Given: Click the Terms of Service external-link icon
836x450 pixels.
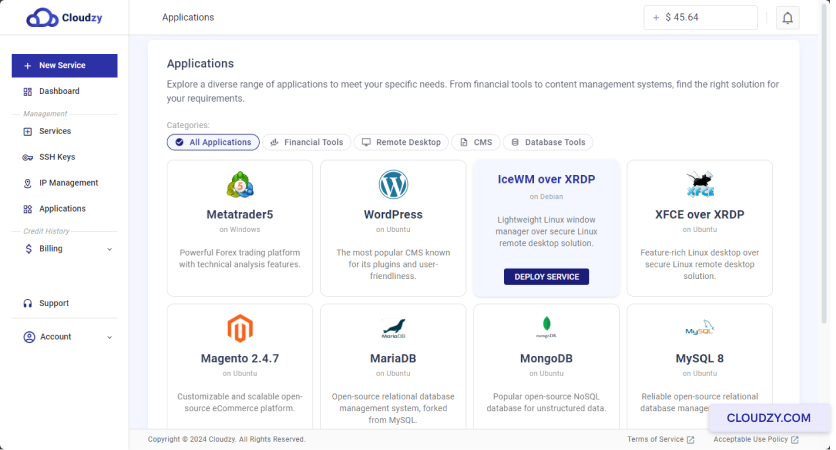Looking at the screenshot, I should pyautogui.click(x=690, y=440).
